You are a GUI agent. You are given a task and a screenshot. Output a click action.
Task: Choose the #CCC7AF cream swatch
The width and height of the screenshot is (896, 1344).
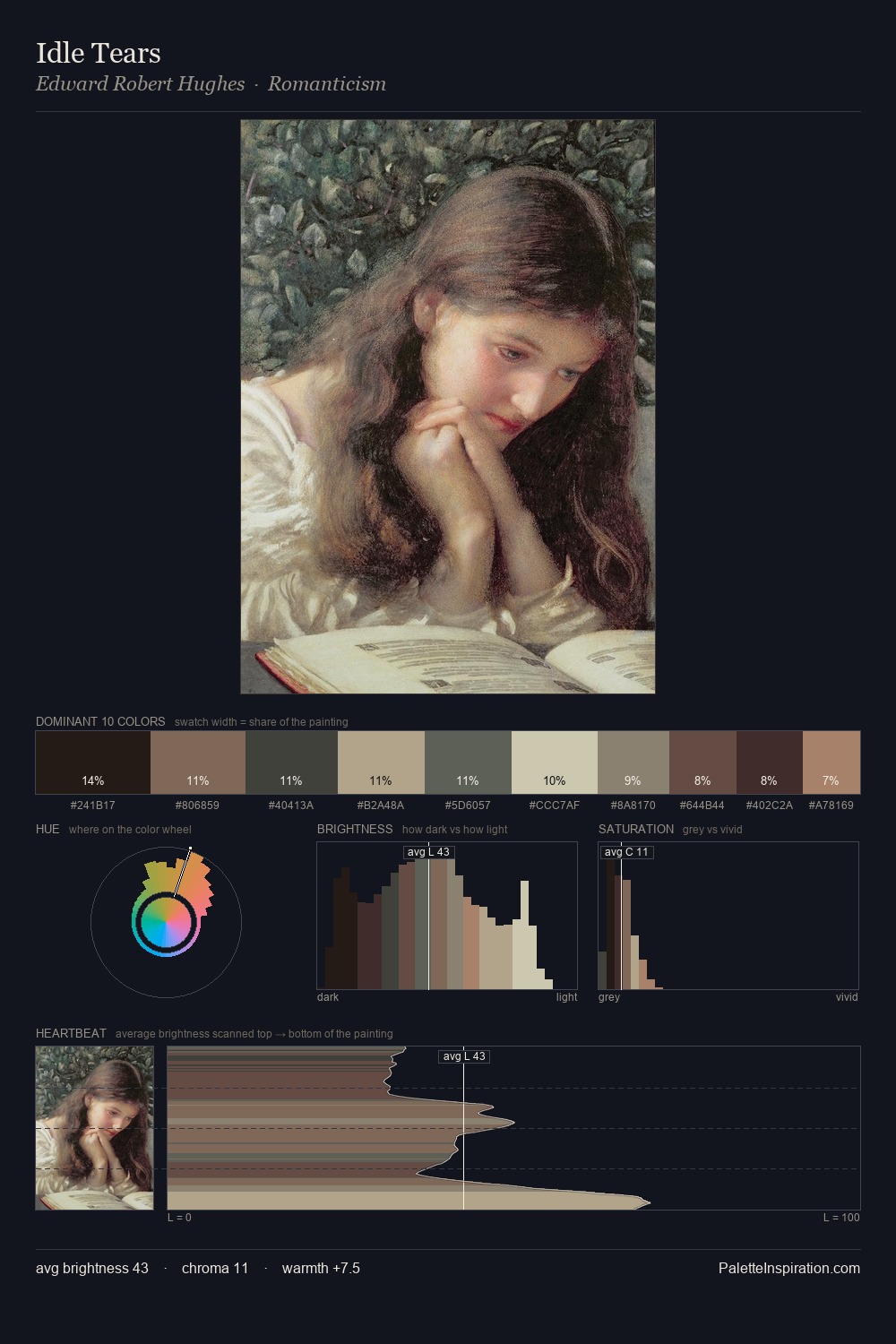point(555,762)
